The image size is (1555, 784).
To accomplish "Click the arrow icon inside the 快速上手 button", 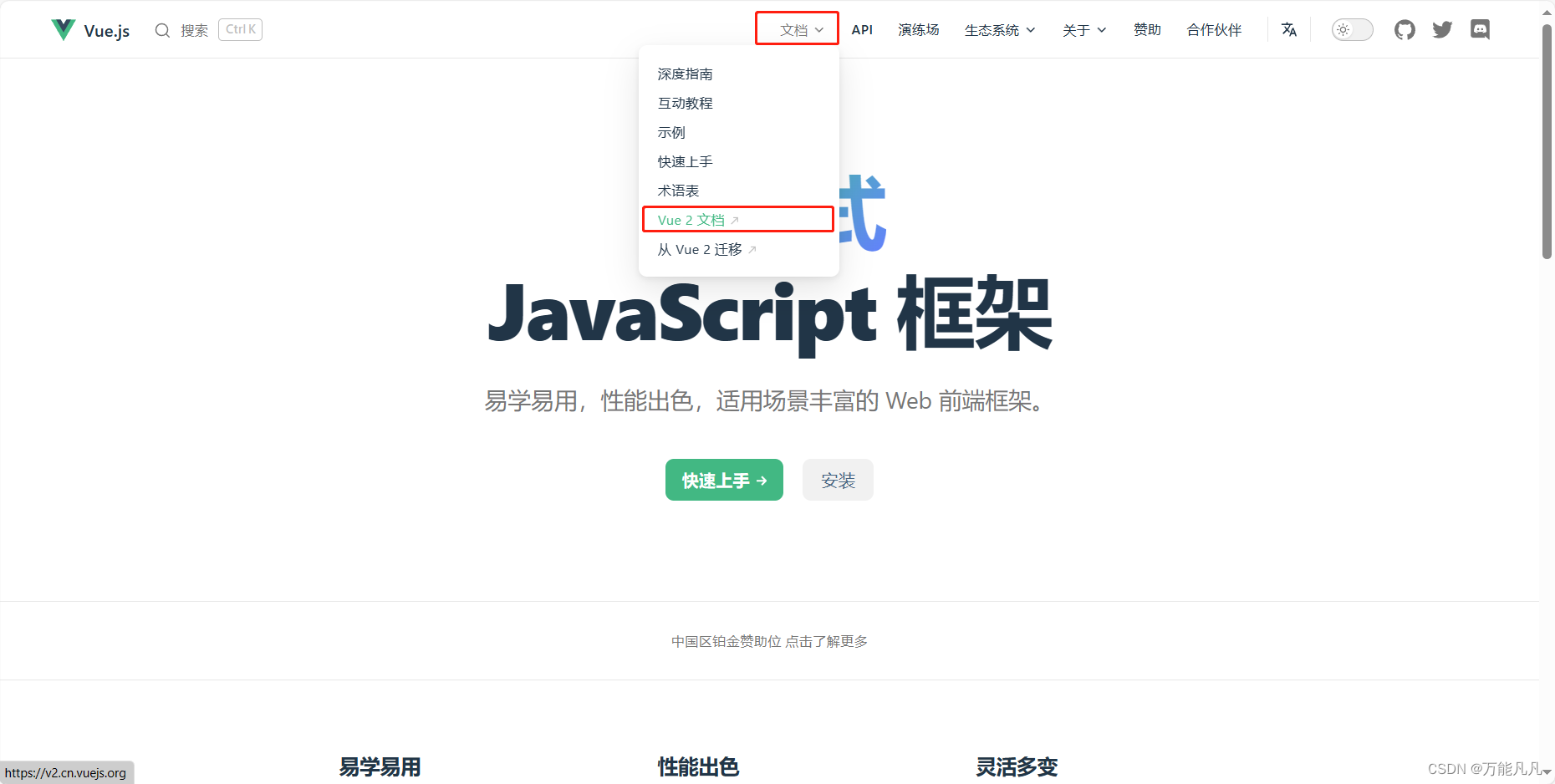I will (x=762, y=480).
